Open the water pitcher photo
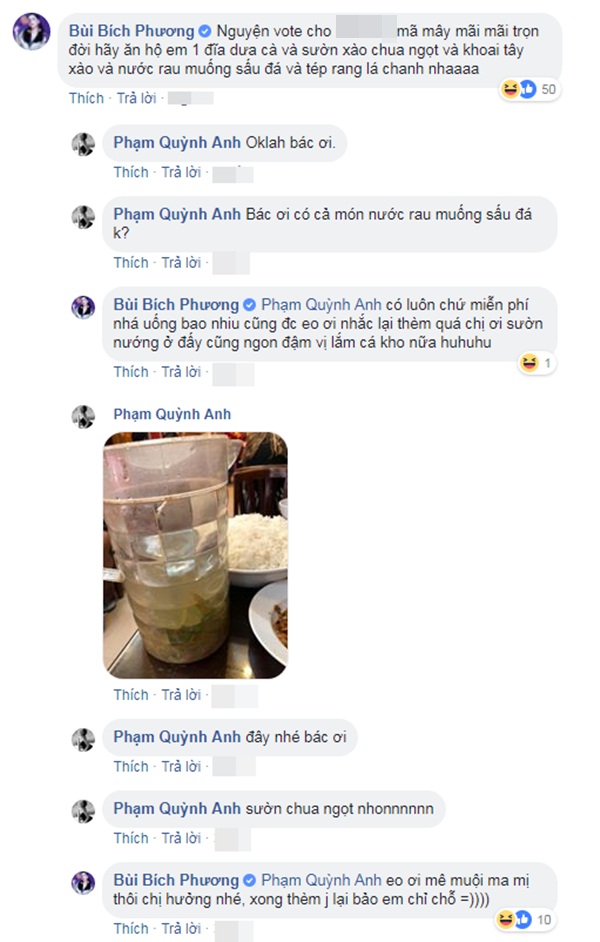The height and width of the screenshot is (942, 600). pyautogui.click(x=196, y=555)
